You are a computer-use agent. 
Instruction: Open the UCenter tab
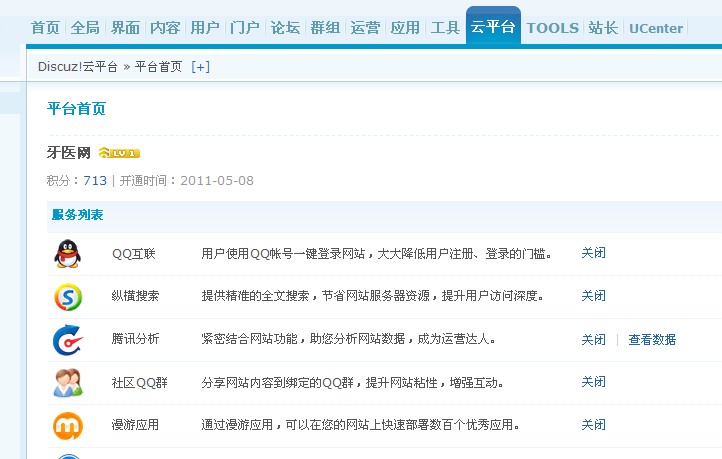656,28
